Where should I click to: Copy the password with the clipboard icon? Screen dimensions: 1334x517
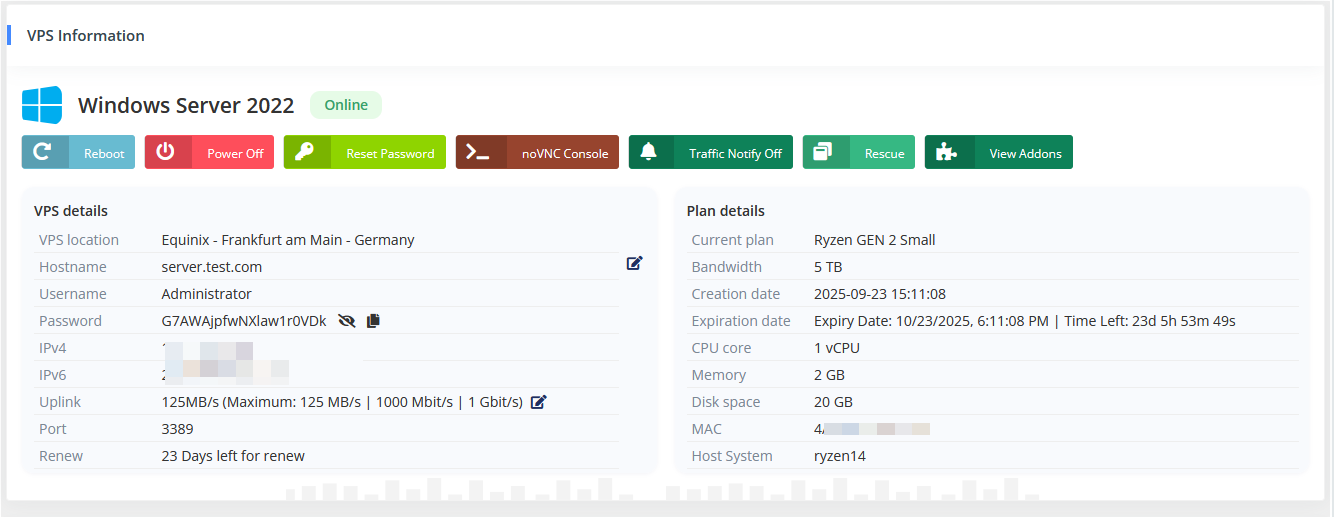373,321
